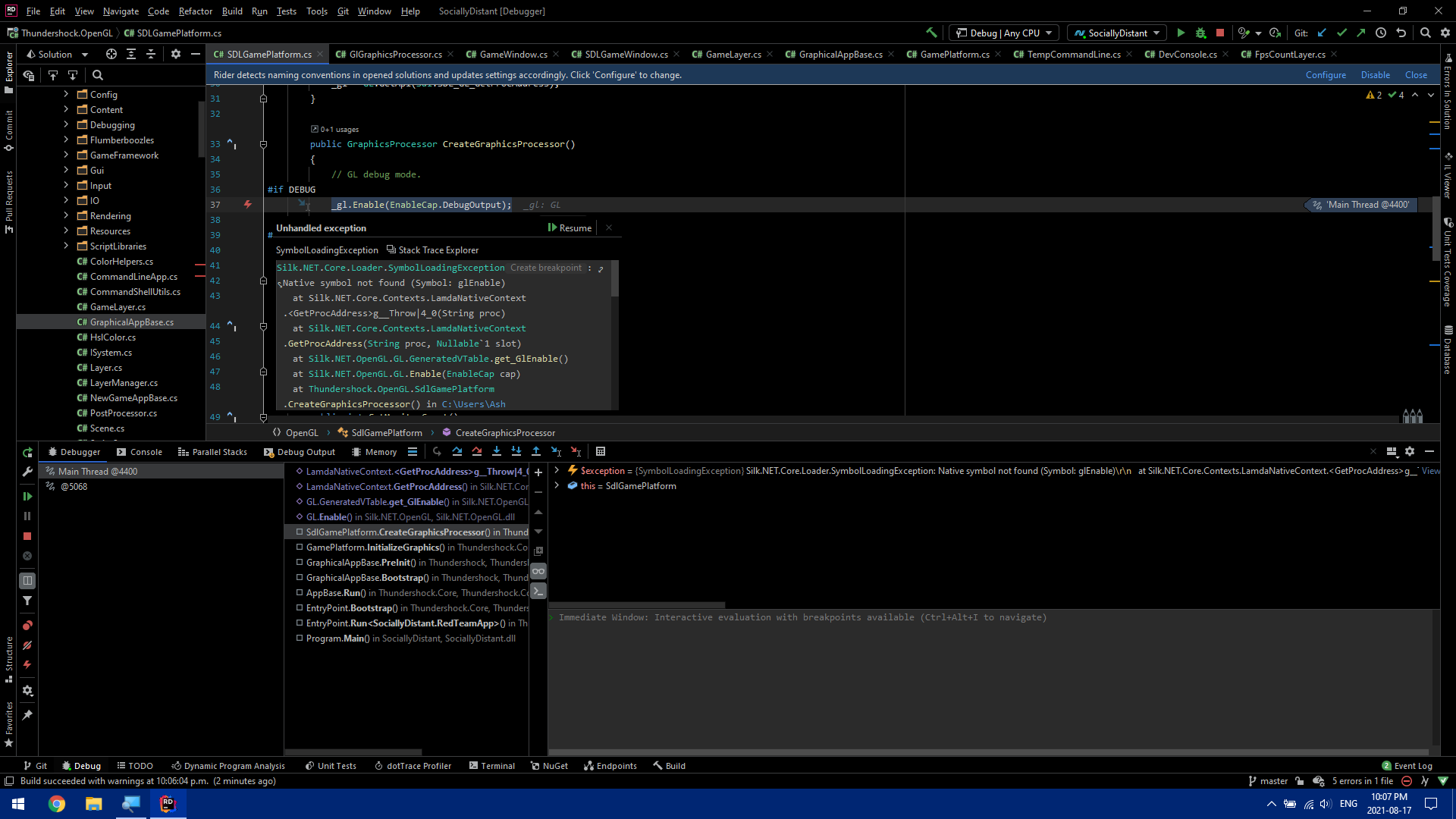Expand the Rendering folder in Solution tree

click(66, 216)
